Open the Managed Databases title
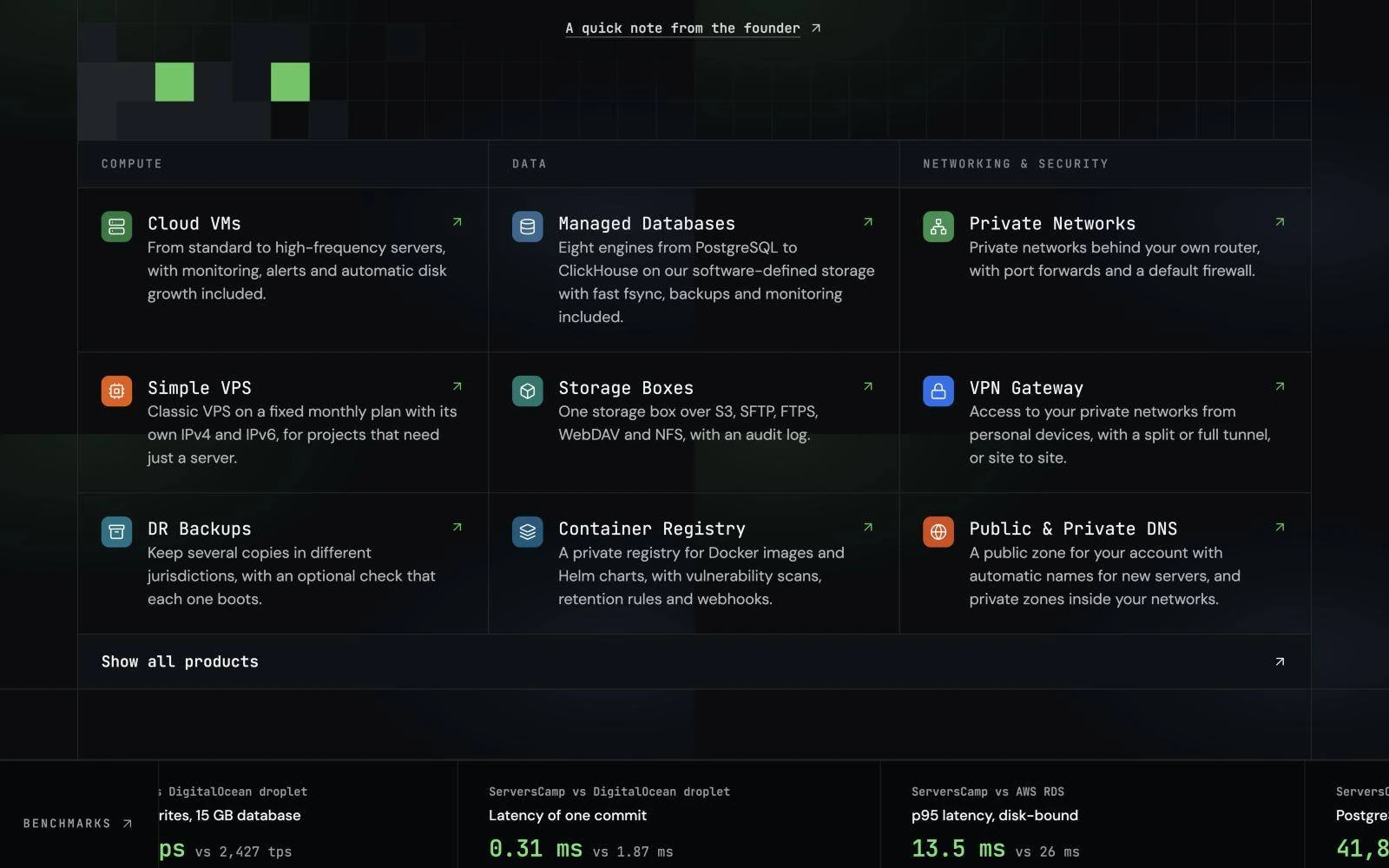This screenshot has width=1389, height=868. point(647,223)
